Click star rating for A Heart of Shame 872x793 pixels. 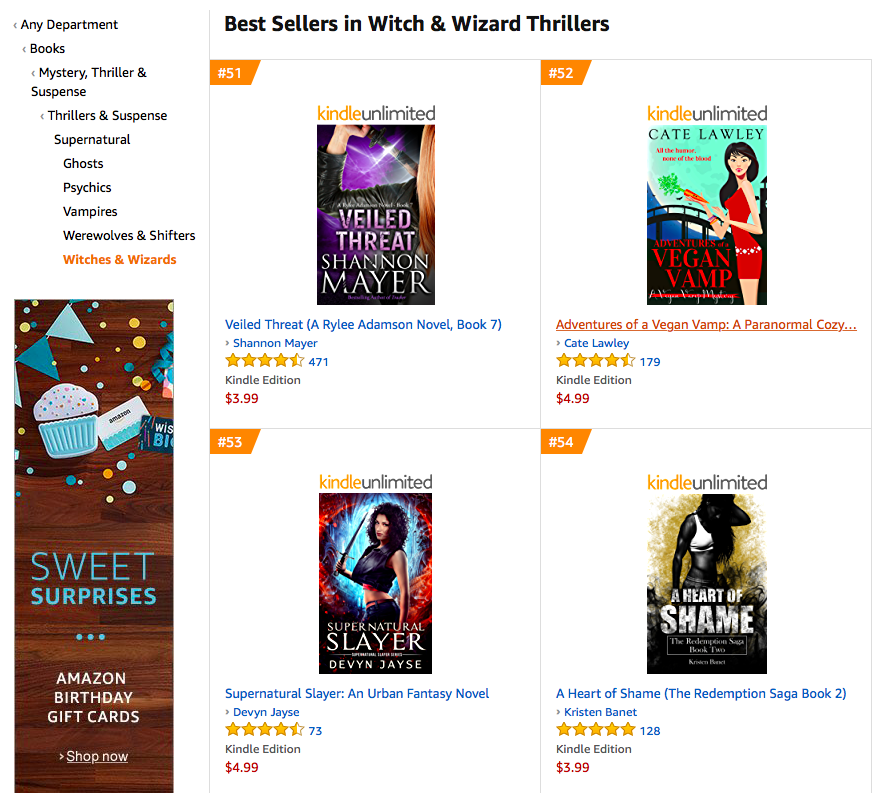(596, 730)
